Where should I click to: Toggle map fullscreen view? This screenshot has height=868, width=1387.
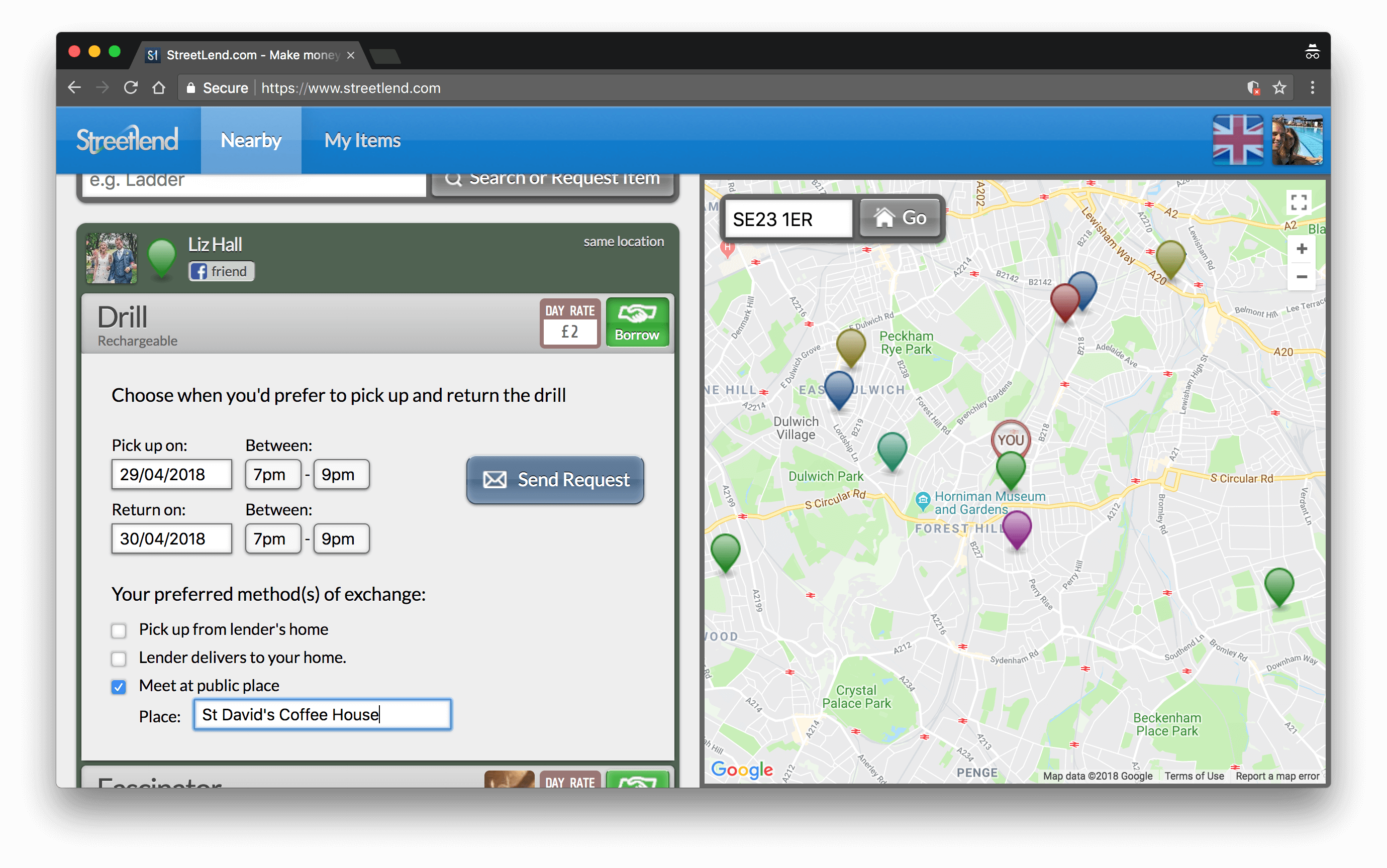coord(1299,202)
